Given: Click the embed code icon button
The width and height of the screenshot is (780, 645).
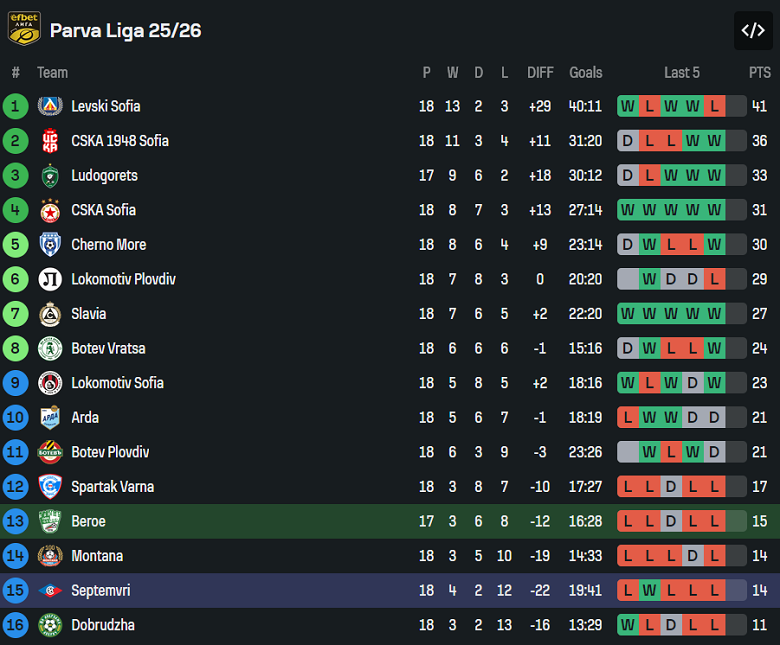Looking at the screenshot, I should click(753, 30).
